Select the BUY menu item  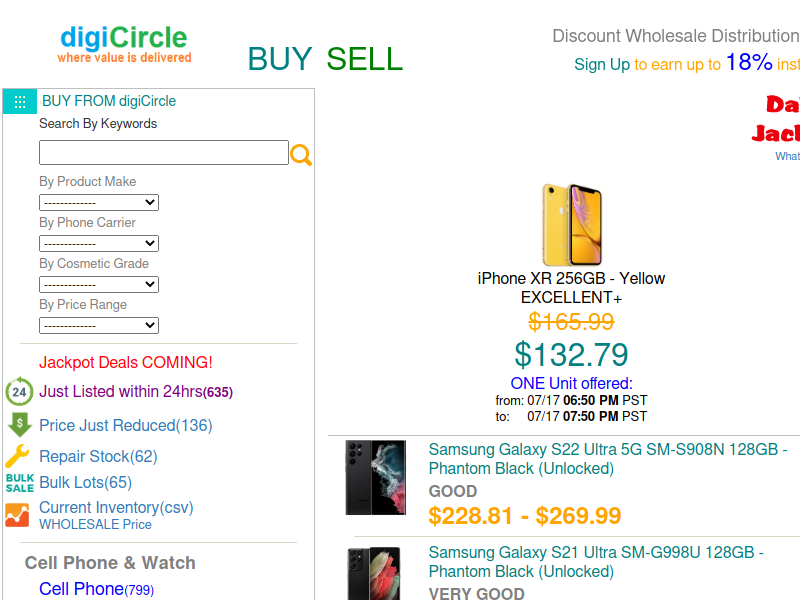coord(280,59)
